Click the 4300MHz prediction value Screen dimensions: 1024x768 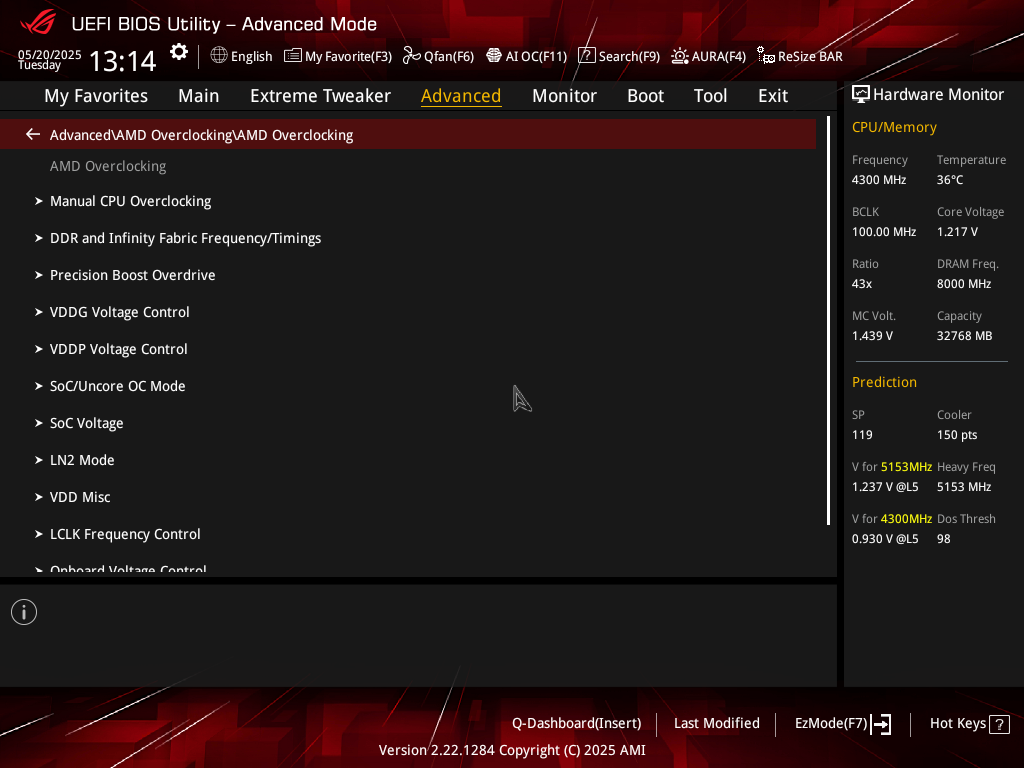pyautogui.click(x=906, y=519)
